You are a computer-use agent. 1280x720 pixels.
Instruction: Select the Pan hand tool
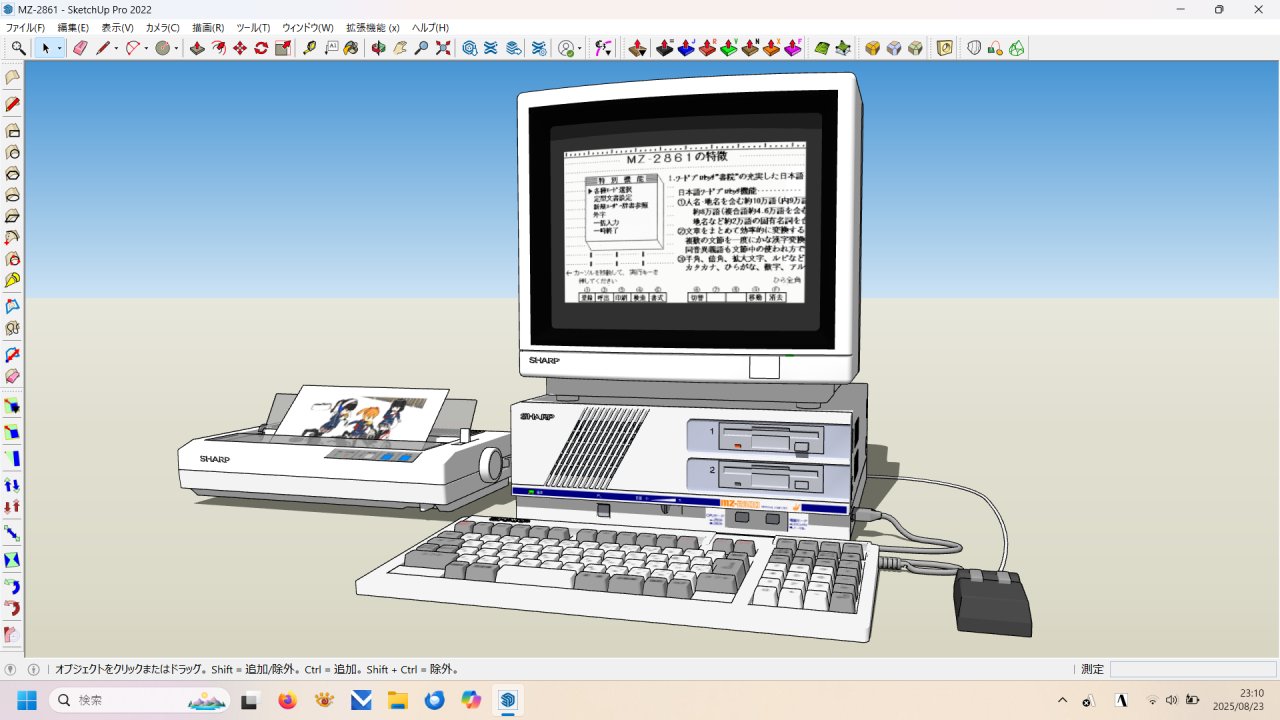tap(400, 48)
